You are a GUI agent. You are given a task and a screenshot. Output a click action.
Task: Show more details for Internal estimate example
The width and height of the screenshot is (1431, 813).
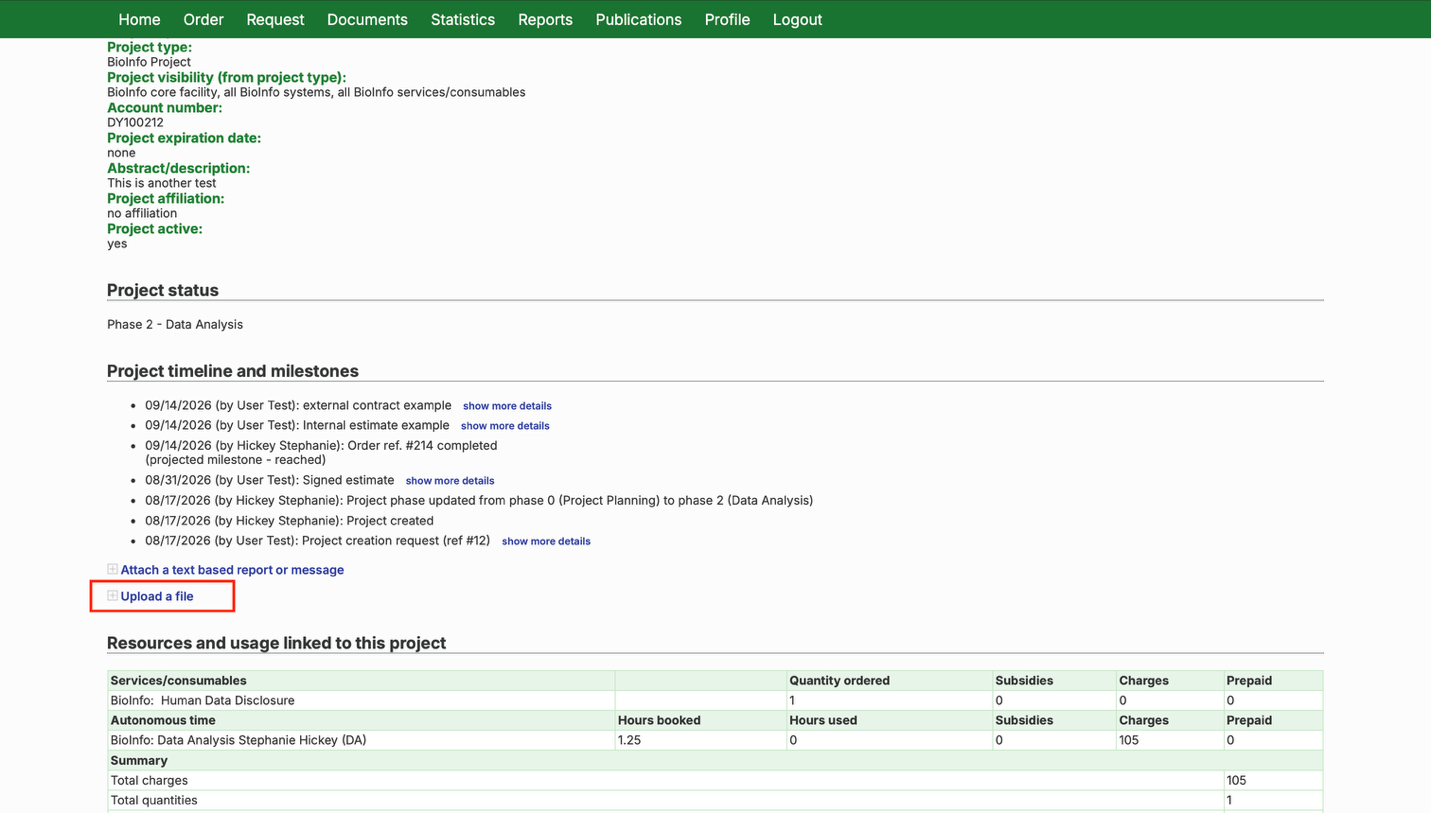pyautogui.click(x=505, y=426)
